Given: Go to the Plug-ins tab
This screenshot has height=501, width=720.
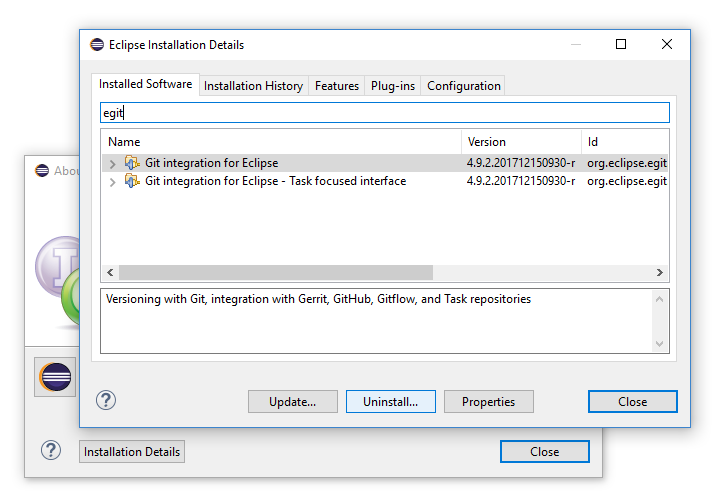Looking at the screenshot, I should [393, 86].
